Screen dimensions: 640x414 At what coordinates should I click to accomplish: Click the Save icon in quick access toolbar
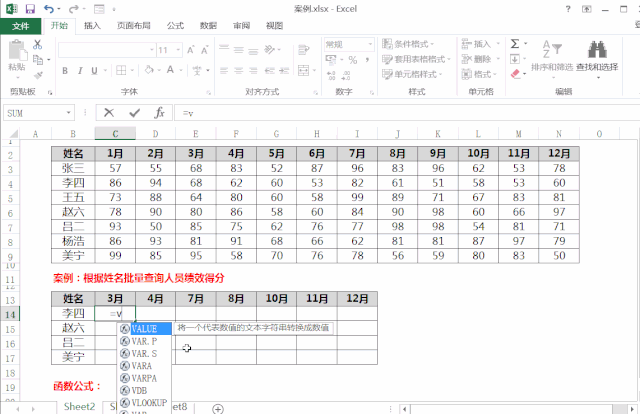coord(30,9)
